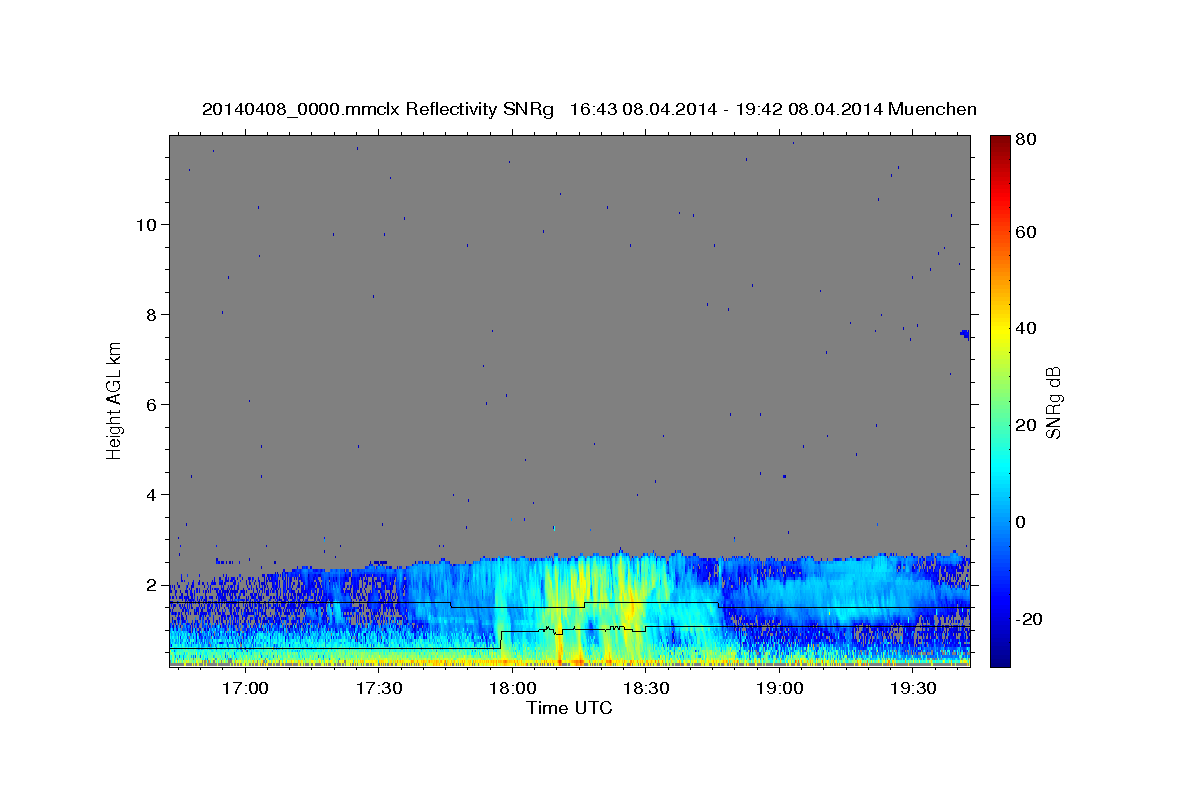Click the yellow high-reflectivity column near 18:30
1200x800 pixels.
tap(630, 610)
